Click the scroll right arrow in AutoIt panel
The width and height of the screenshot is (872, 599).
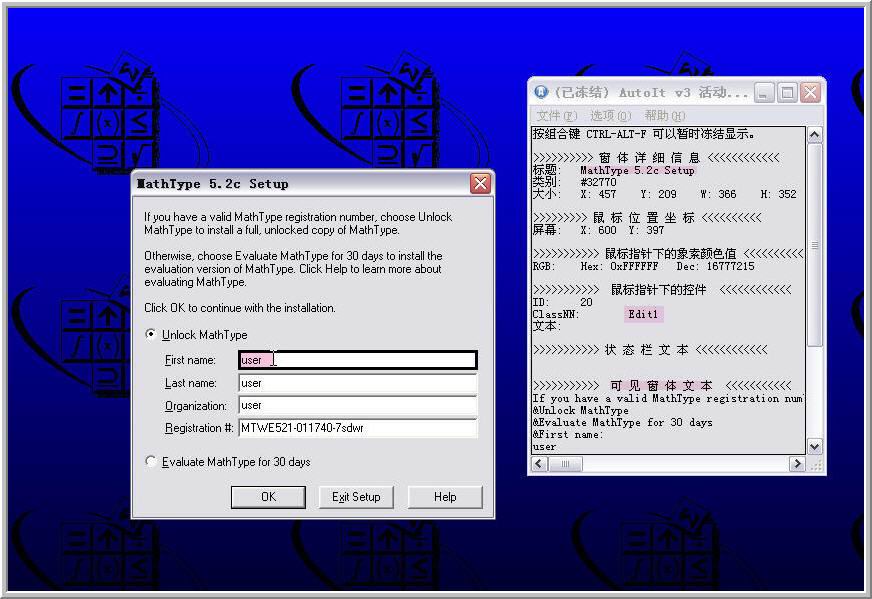click(797, 464)
